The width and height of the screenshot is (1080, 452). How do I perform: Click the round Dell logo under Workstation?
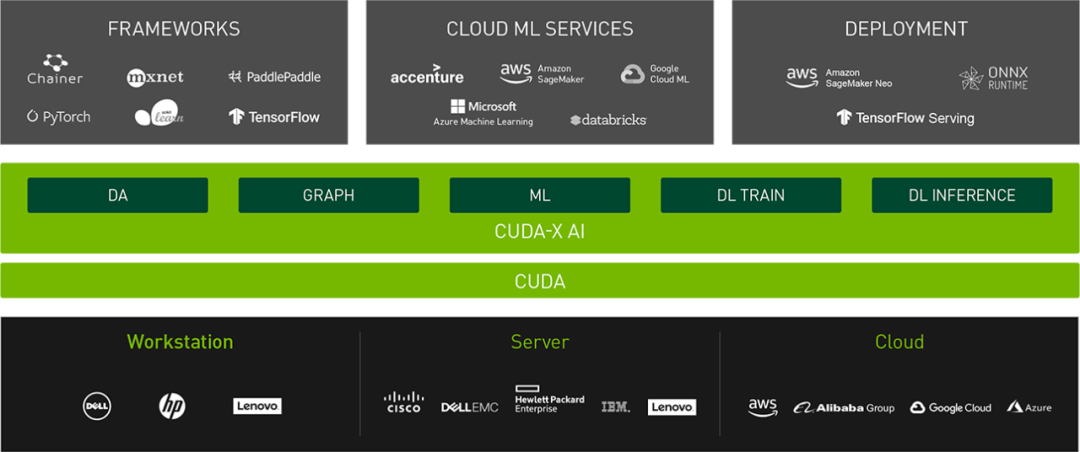(x=97, y=406)
